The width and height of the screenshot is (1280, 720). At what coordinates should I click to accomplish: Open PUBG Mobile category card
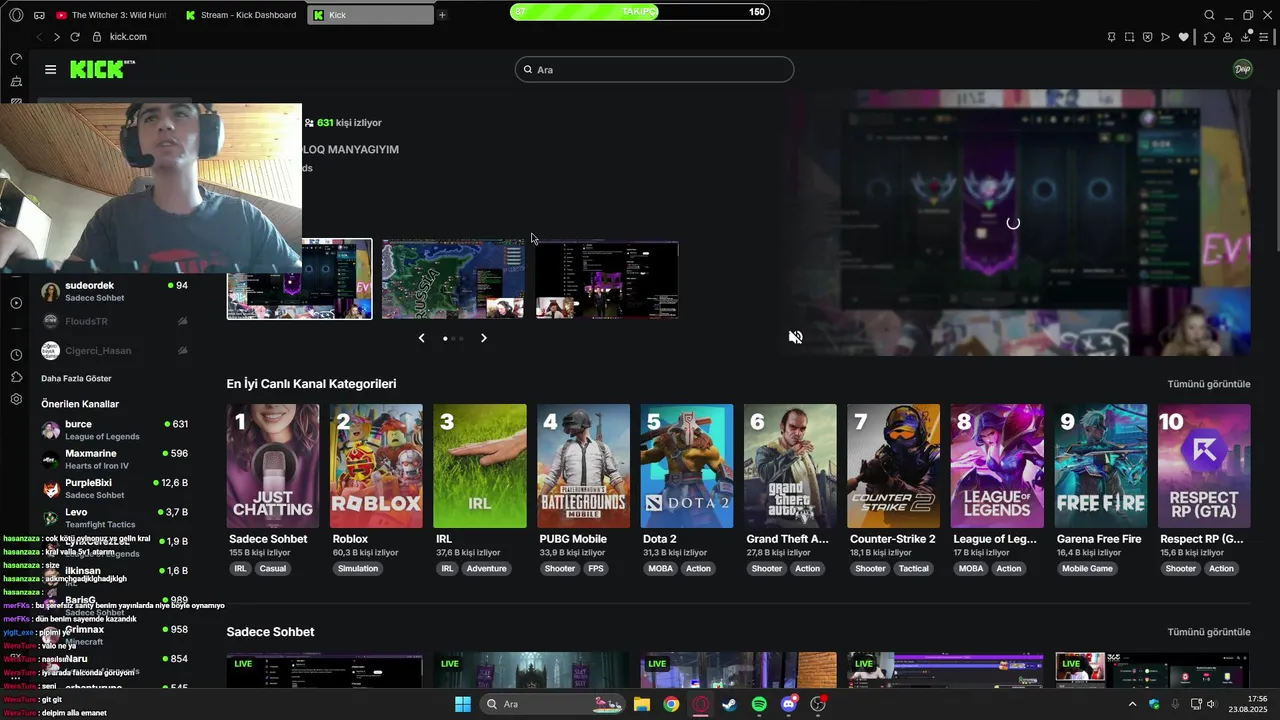click(x=583, y=466)
